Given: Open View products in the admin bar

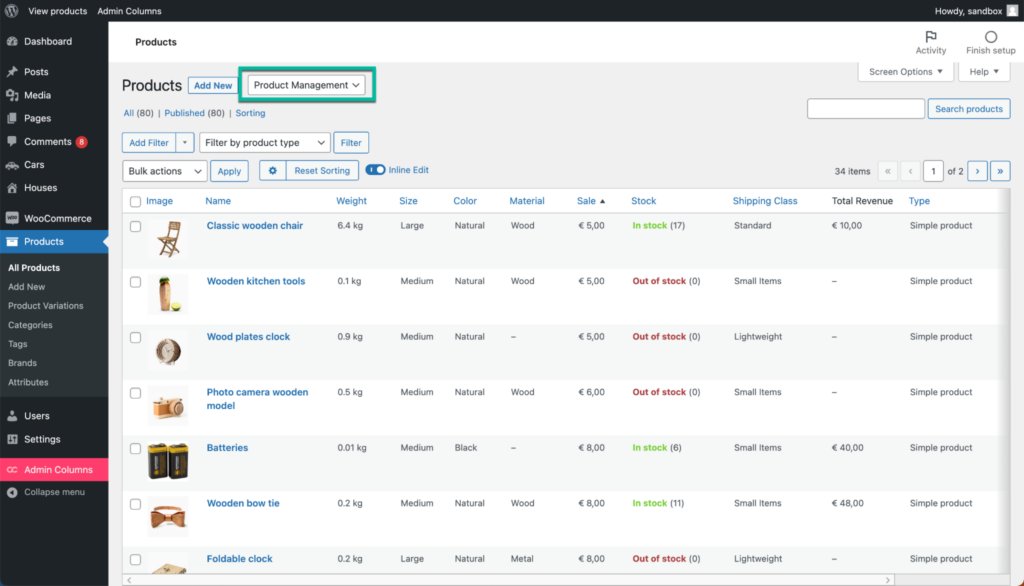Looking at the screenshot, I should pos(57,10).
